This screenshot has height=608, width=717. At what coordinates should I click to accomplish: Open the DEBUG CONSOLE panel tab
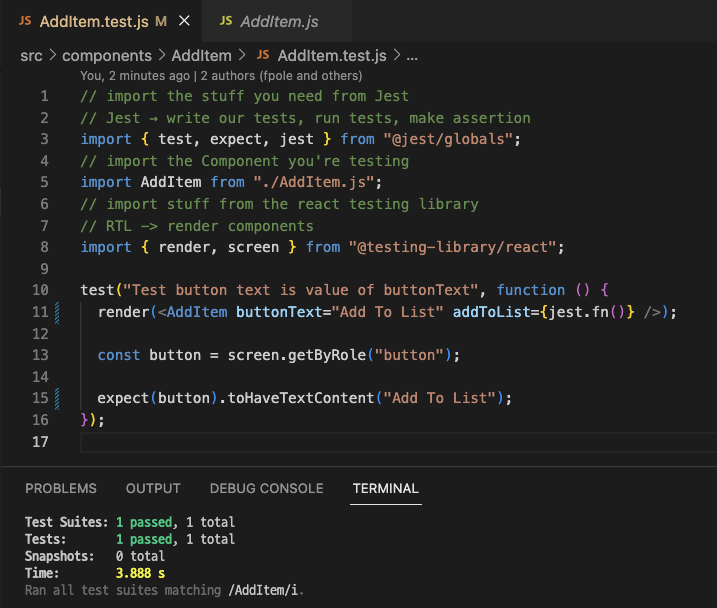pos(267,488)
